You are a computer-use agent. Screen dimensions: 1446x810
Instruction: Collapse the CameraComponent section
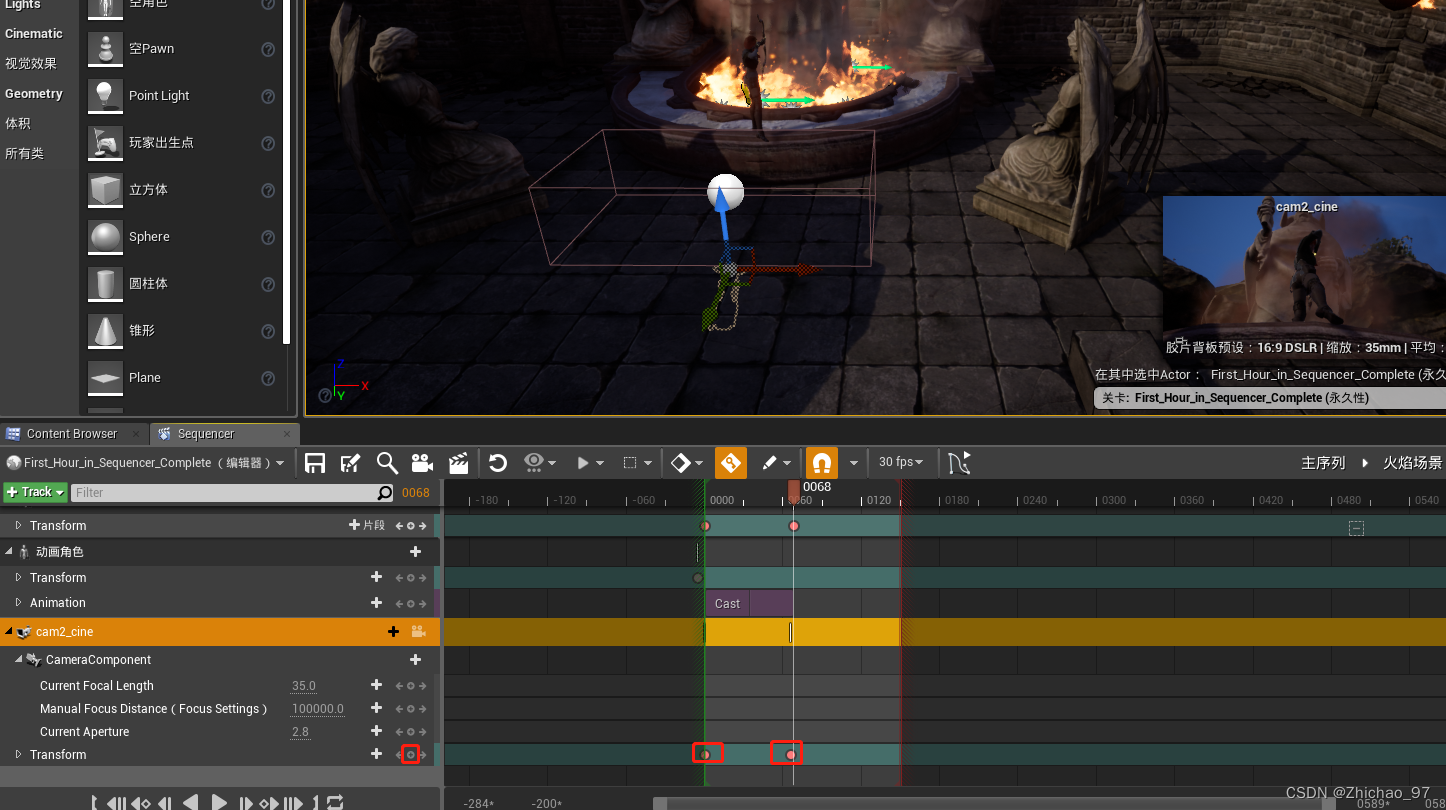click(x=18, y=659)
